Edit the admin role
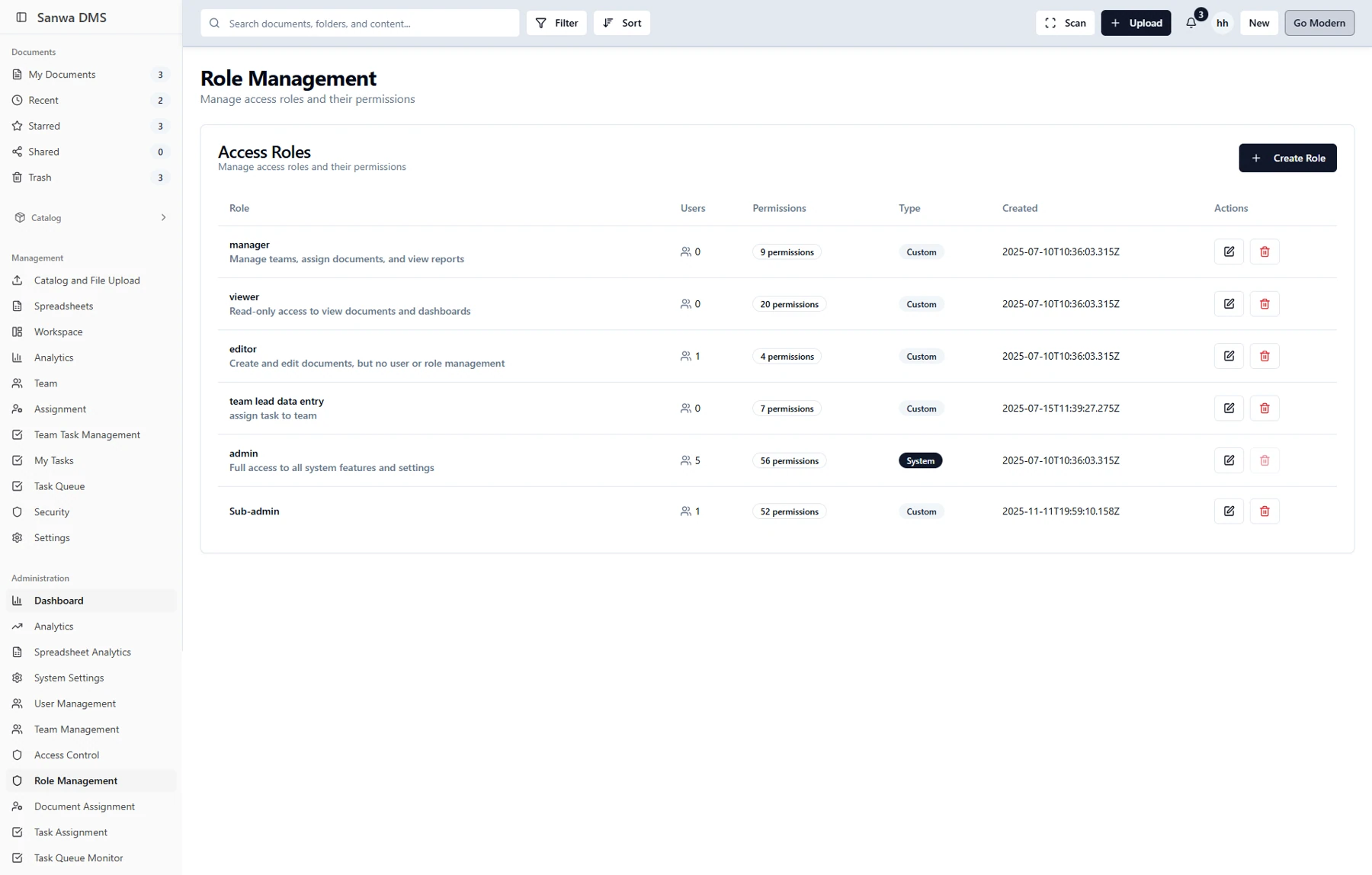Viewport: 1372px width, 875px height. (1229, 460)
